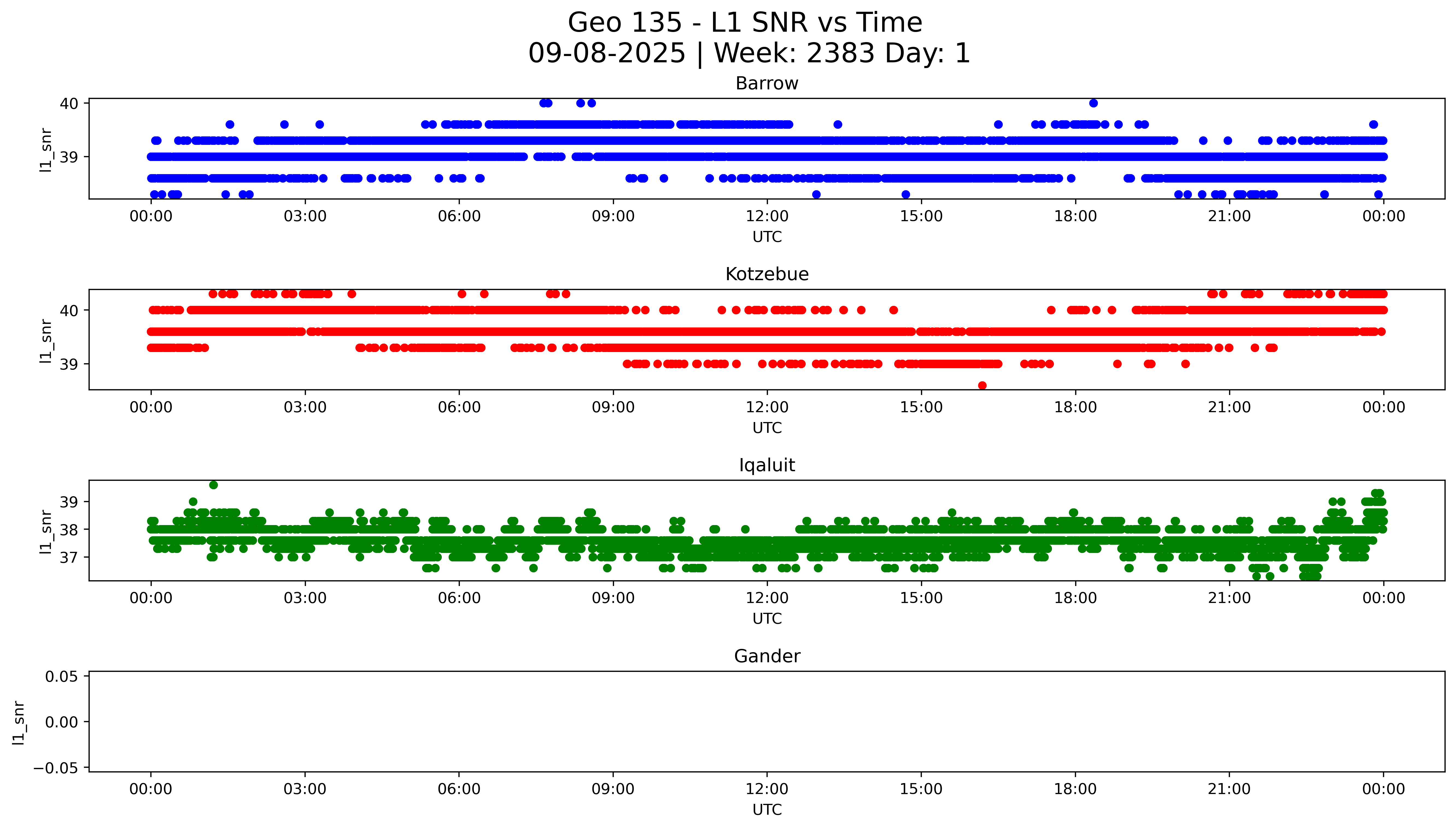The height and width of the screenshot is (829, 1456).
Task: Click the lone red Kotzebue outlier point below 39
Action: coord(982,385)
